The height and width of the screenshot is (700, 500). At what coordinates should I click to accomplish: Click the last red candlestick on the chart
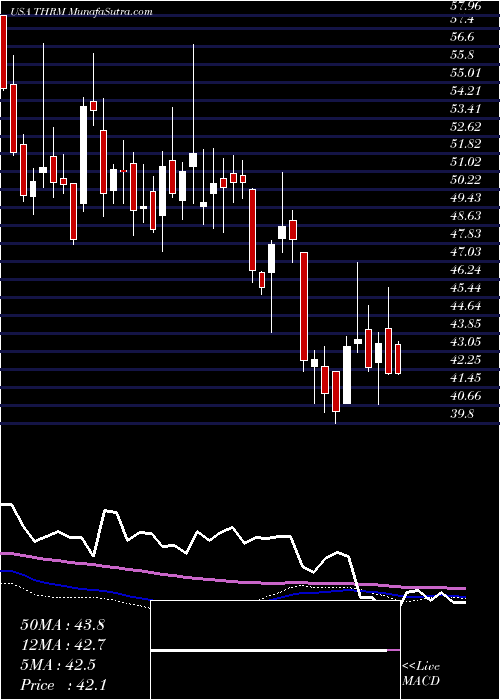coord(398,358)
